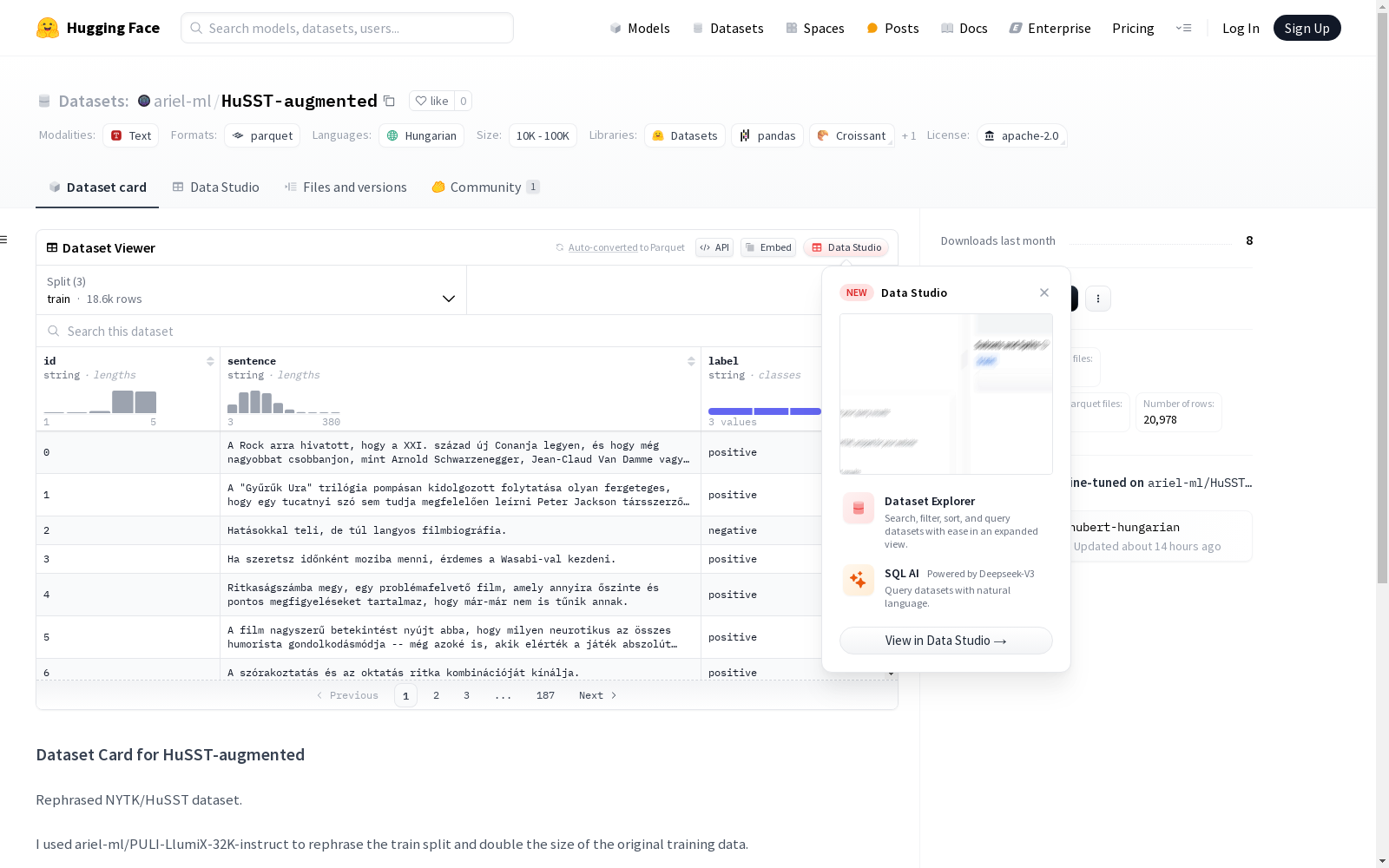Click the Sign Up button

point(1307,28)
